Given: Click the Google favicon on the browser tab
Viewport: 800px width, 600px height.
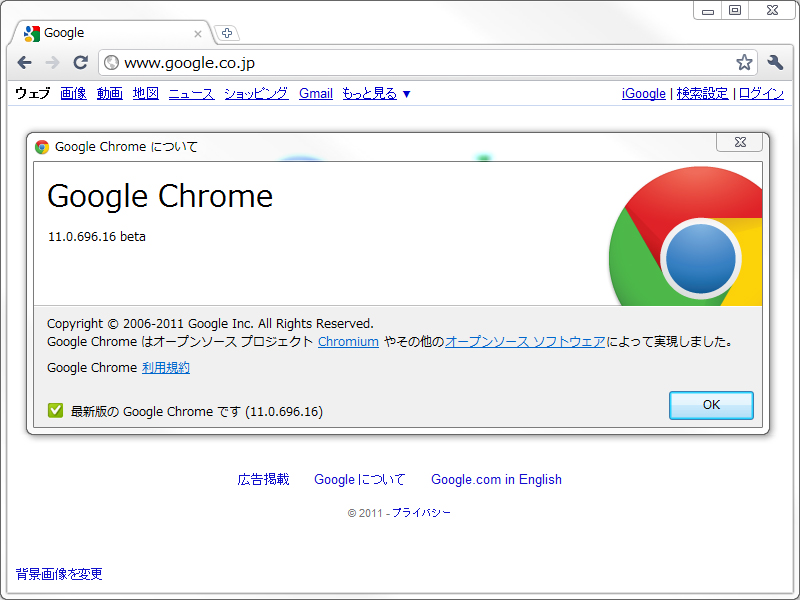Looking at the screenshot, I should click(x=30, y=32).
